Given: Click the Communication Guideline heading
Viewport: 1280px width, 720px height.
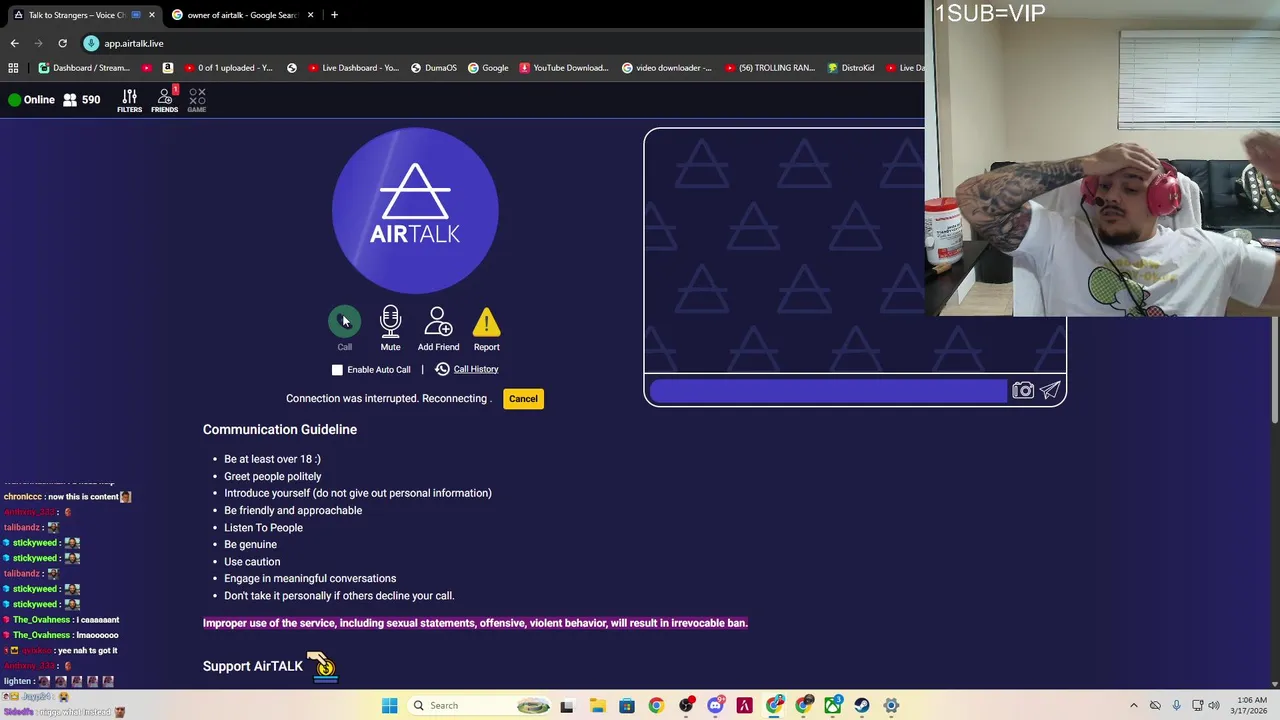Looking at the screenshot, I should pos(280,430).
